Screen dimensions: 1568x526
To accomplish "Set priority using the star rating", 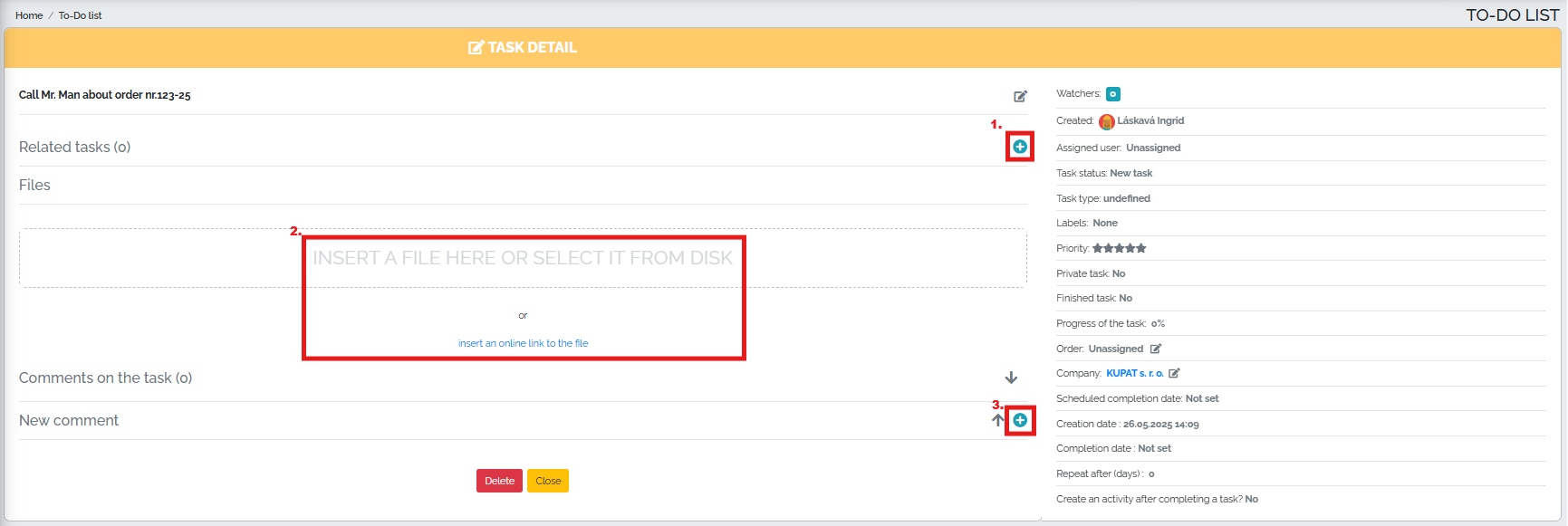I will coord(1120,248).
